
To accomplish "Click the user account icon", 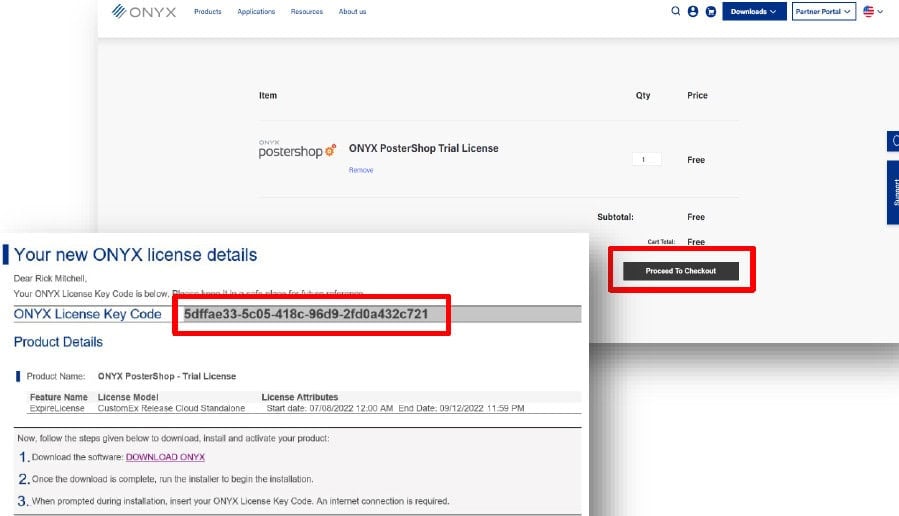I will pyautogui.click(x=693, y=12).
